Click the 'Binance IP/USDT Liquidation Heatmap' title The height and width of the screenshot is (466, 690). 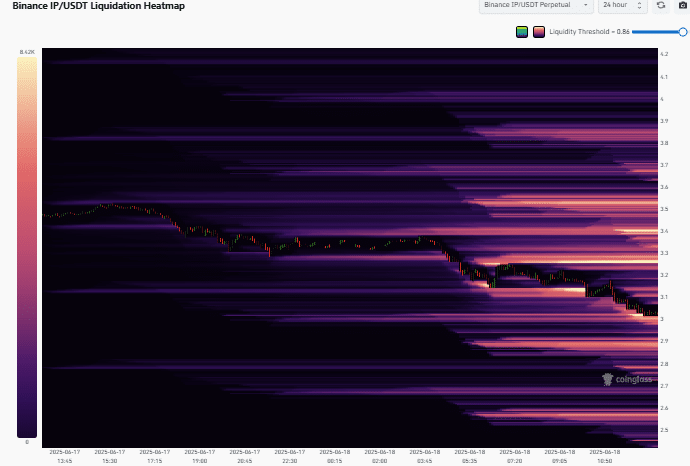point(99,6)
